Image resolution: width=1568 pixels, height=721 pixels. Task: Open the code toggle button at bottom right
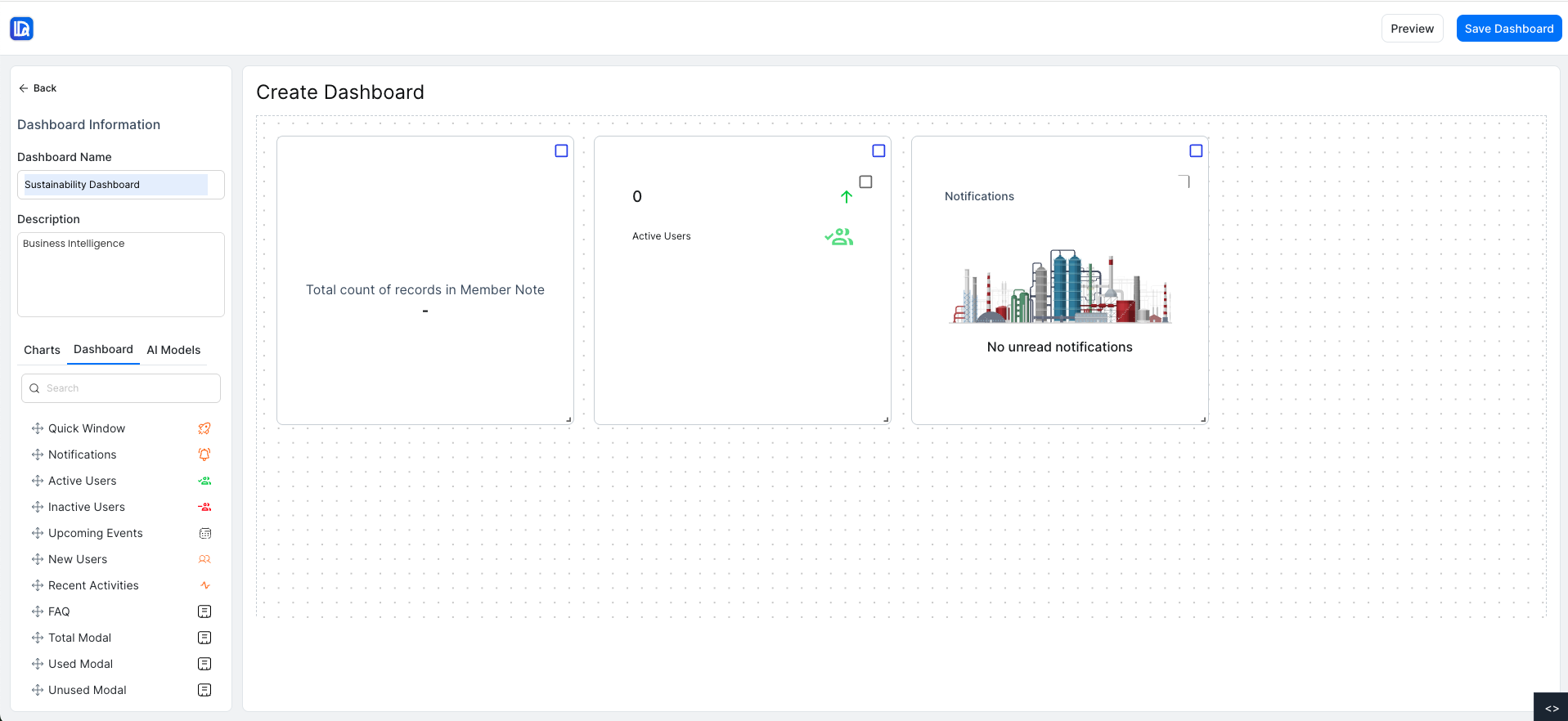pos(1551,708)
